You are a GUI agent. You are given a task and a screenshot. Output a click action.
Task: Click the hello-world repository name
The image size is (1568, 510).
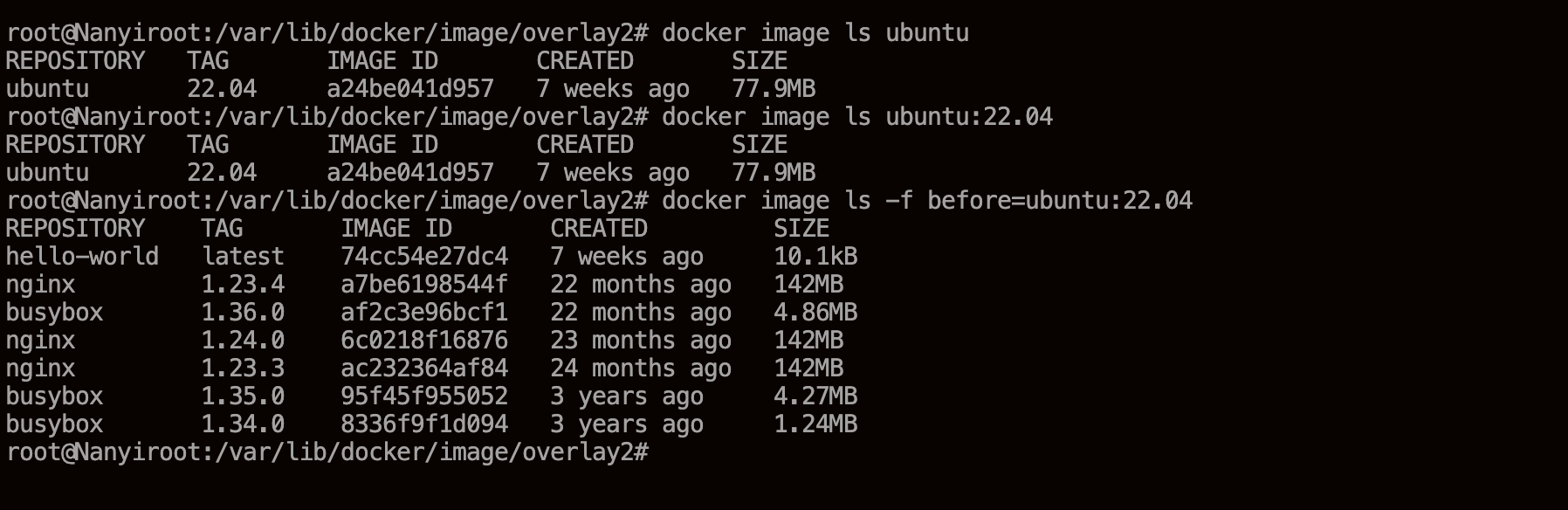click(x=82, y=257)
